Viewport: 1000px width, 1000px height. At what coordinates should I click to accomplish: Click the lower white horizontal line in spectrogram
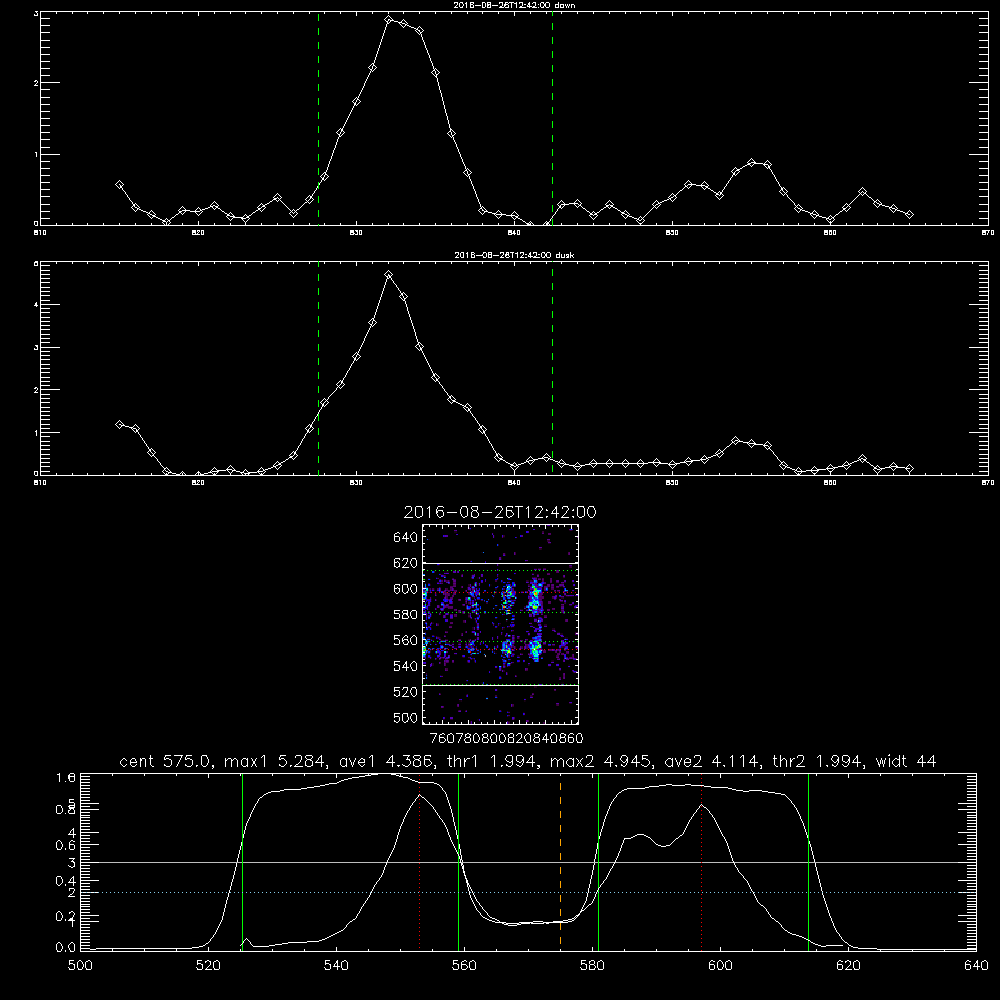pos(500,686)
